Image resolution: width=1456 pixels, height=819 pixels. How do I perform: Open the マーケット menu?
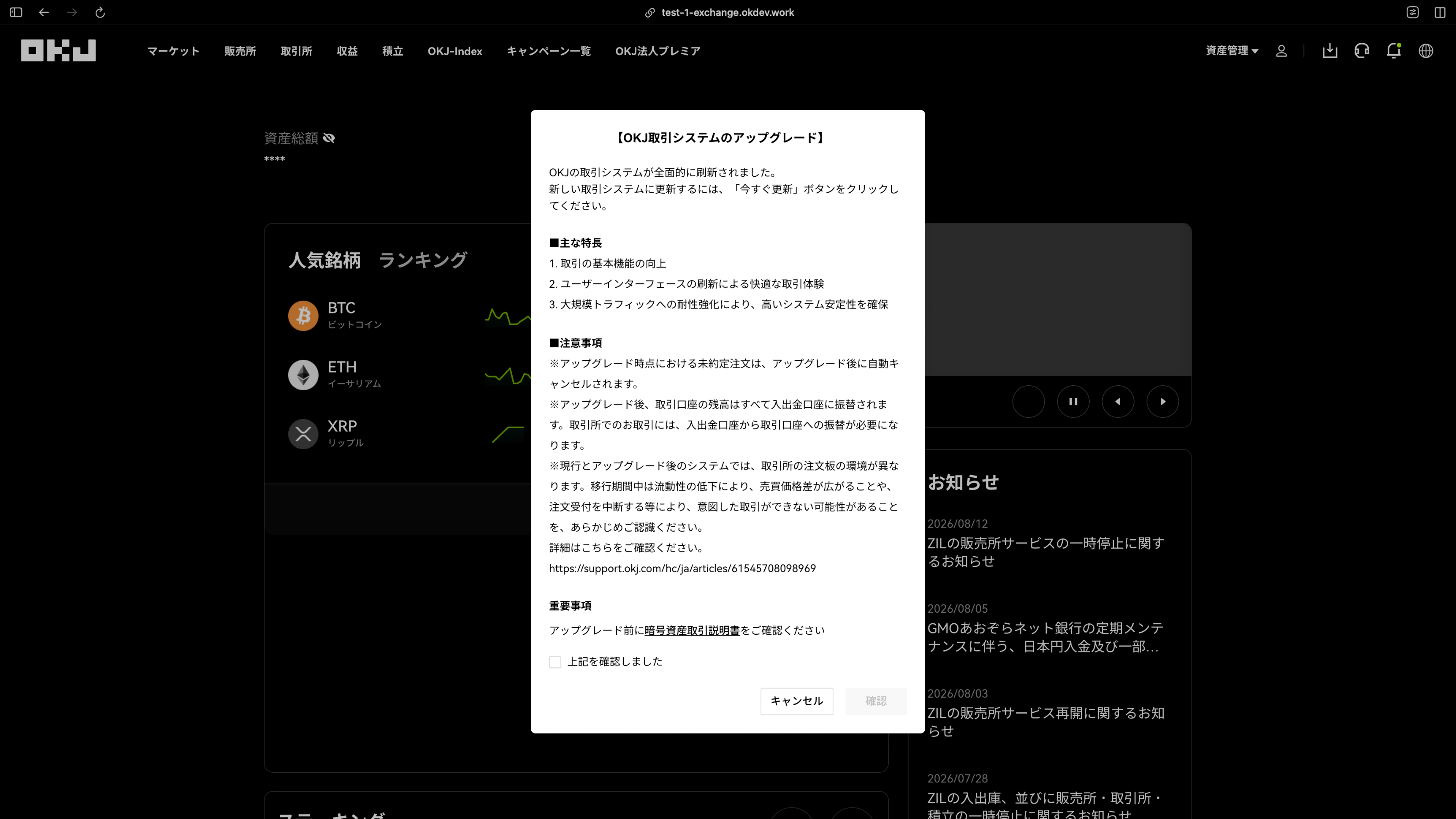point(174,51)
